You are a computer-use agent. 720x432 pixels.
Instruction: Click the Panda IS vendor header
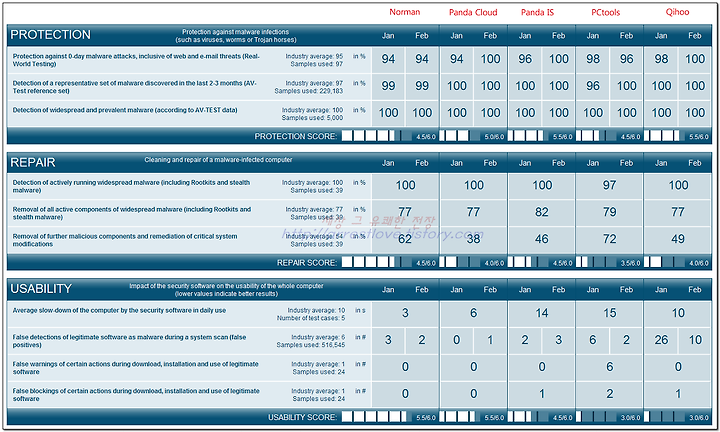coord(537,12)
